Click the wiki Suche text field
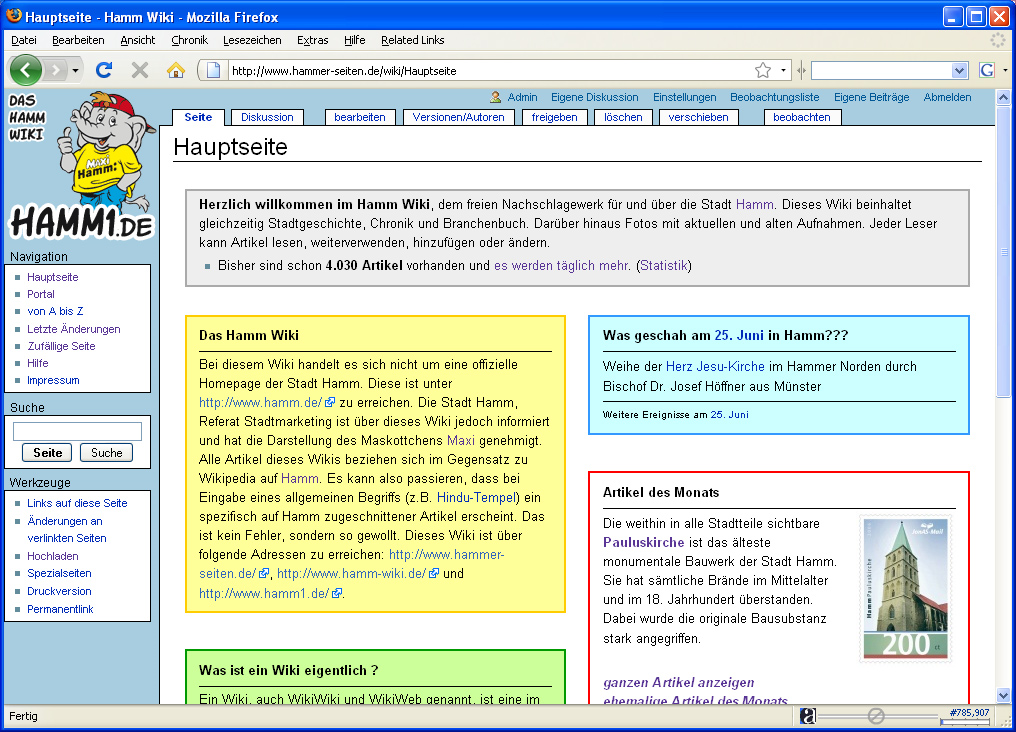1016x732 pixels. 77,431
